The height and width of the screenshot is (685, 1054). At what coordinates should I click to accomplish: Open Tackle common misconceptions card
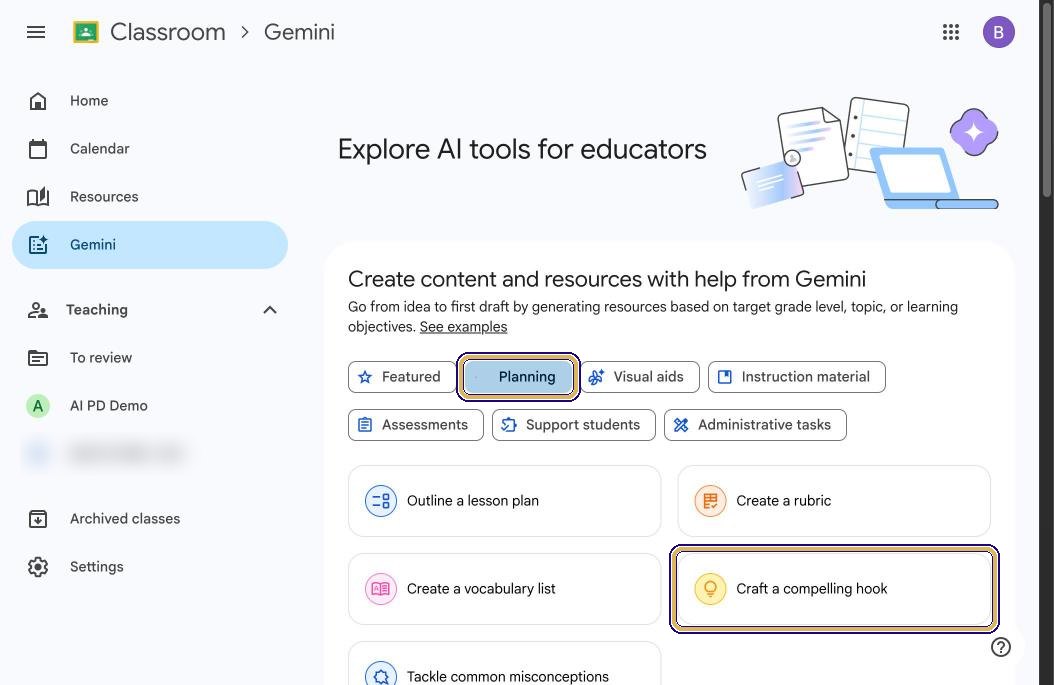[504, 664]
